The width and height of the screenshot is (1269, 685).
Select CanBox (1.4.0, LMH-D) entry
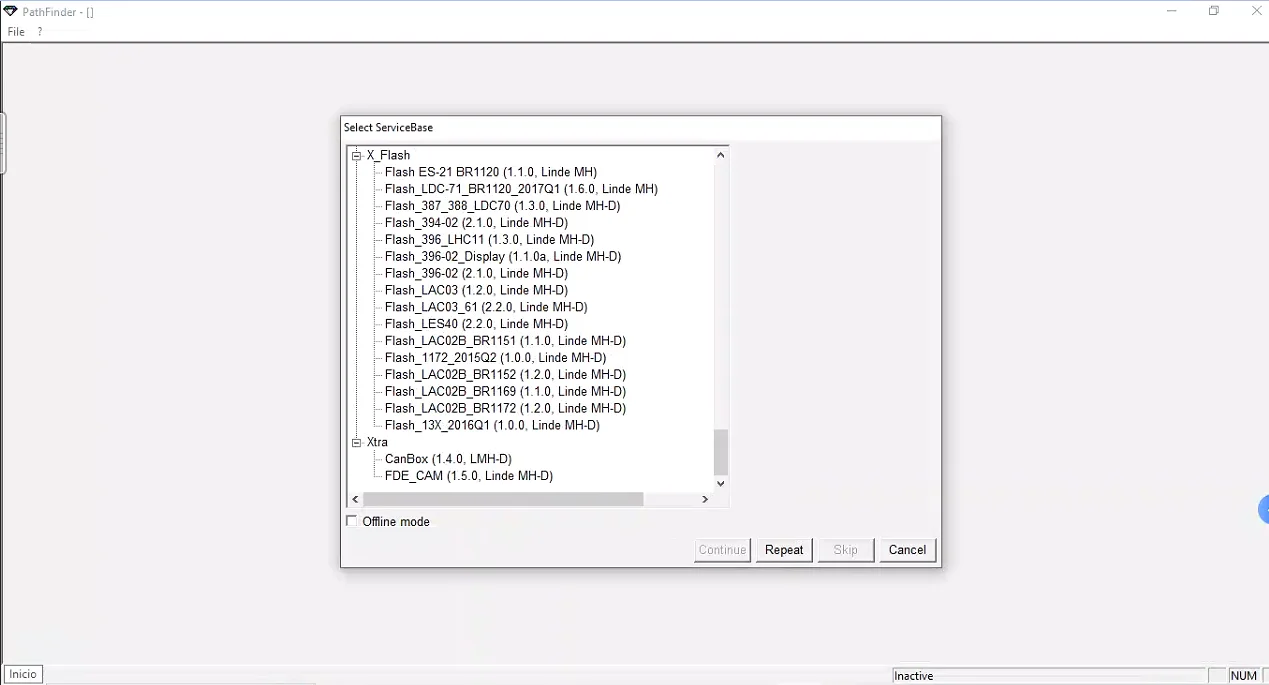(448, 459)
